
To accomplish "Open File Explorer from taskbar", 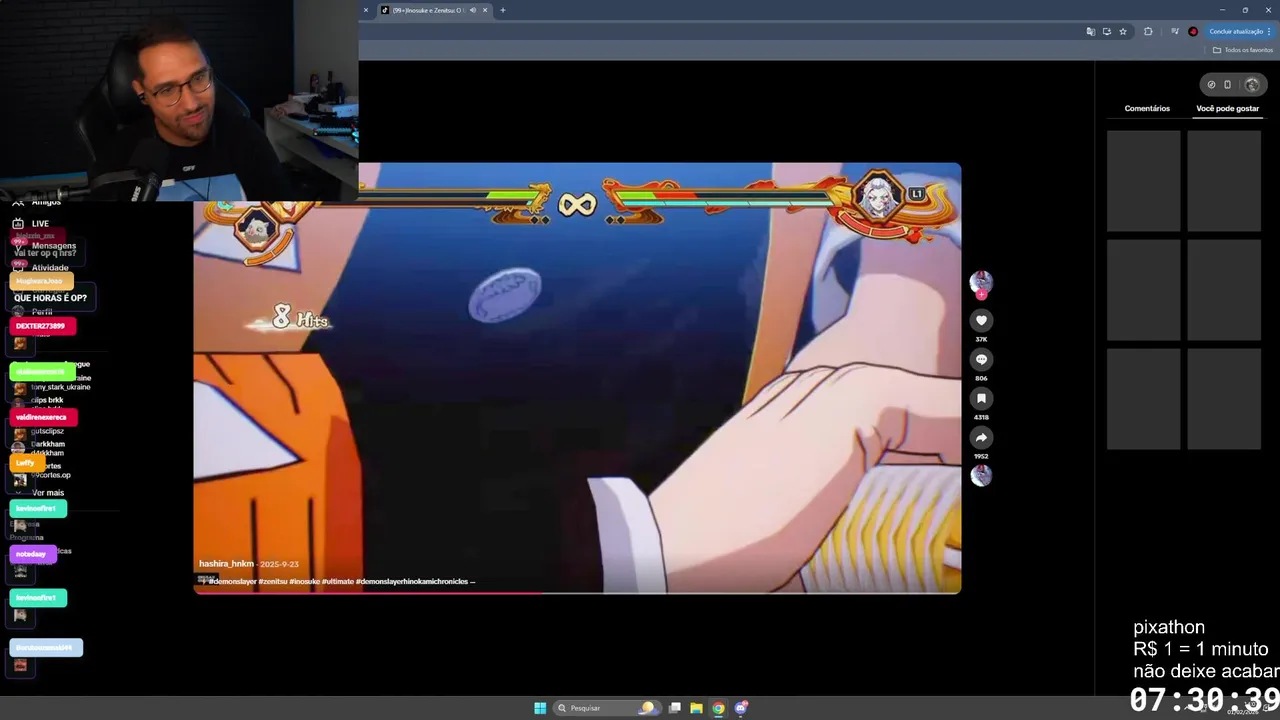I will [696, 708].
